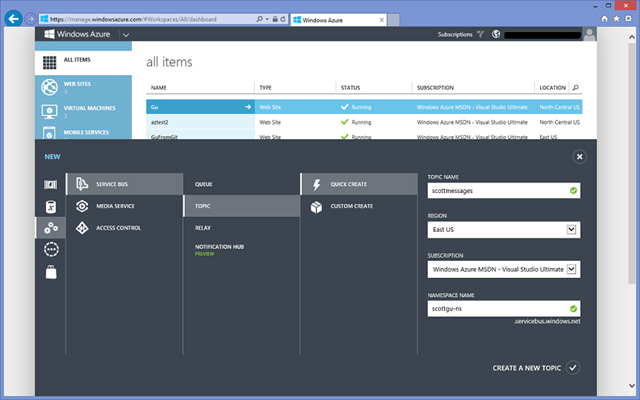
Task: Open favorites with the star icon
Action: click(x=616, y=19)
